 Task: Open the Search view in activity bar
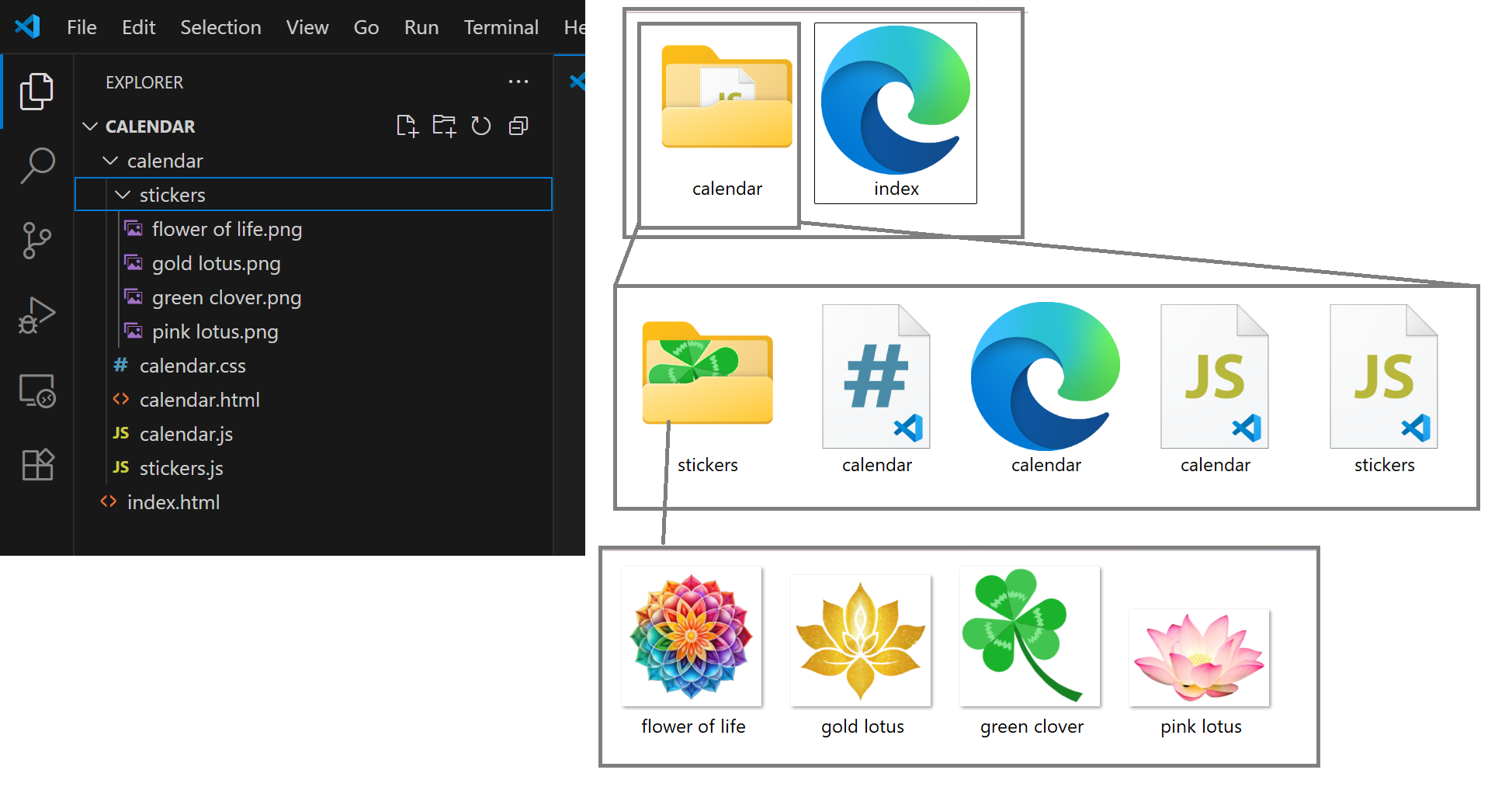(x=36, y=166)
